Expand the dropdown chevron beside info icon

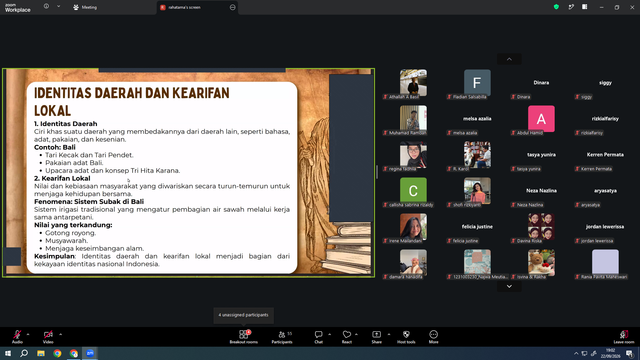coord(58,7)
